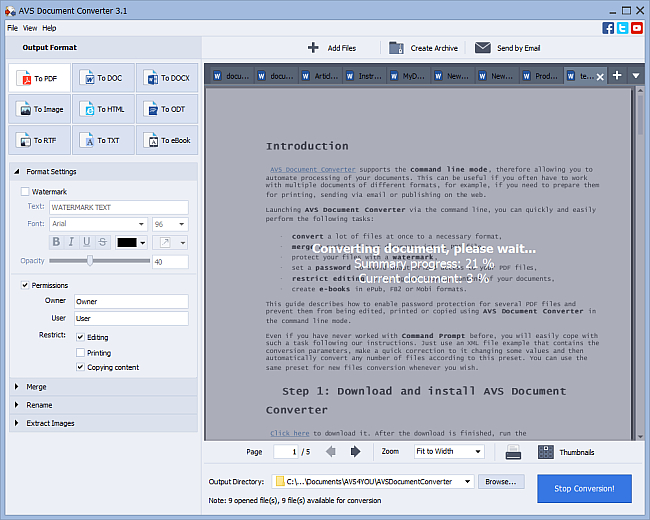Screen dimensions: 650x520
Task: Click the Owner password field
Action: (131, 301)
